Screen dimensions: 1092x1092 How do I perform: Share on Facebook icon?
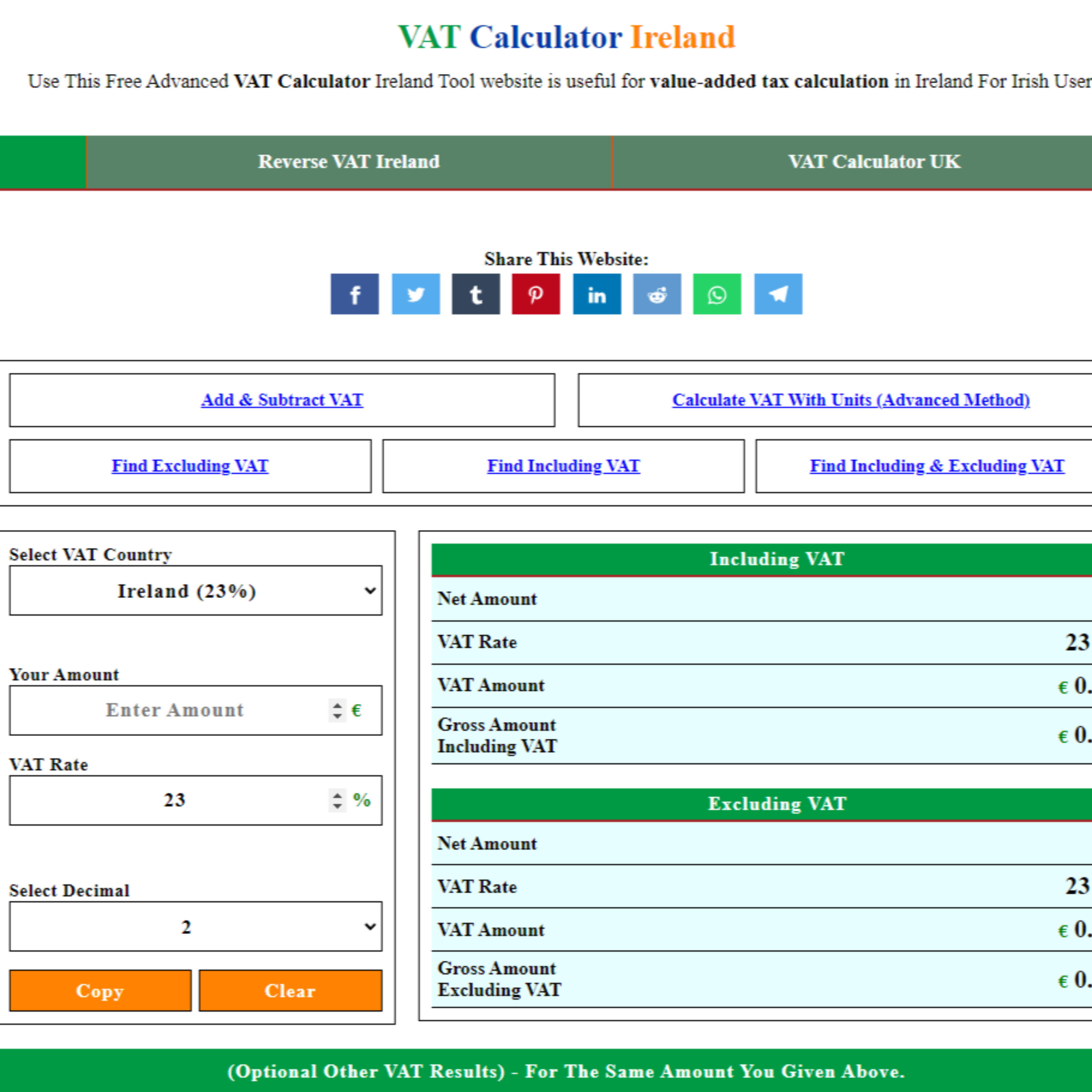[x=355, y=294]
